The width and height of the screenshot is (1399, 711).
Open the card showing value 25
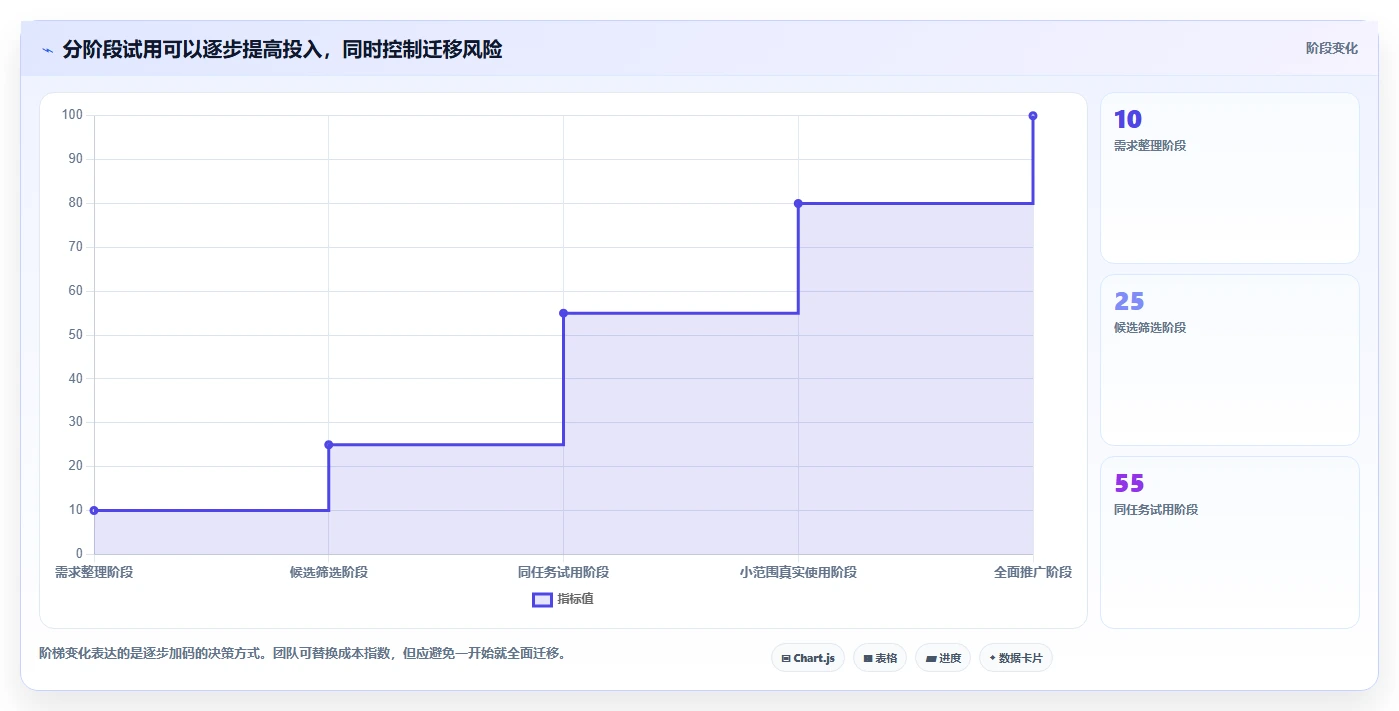point(1230,360)
